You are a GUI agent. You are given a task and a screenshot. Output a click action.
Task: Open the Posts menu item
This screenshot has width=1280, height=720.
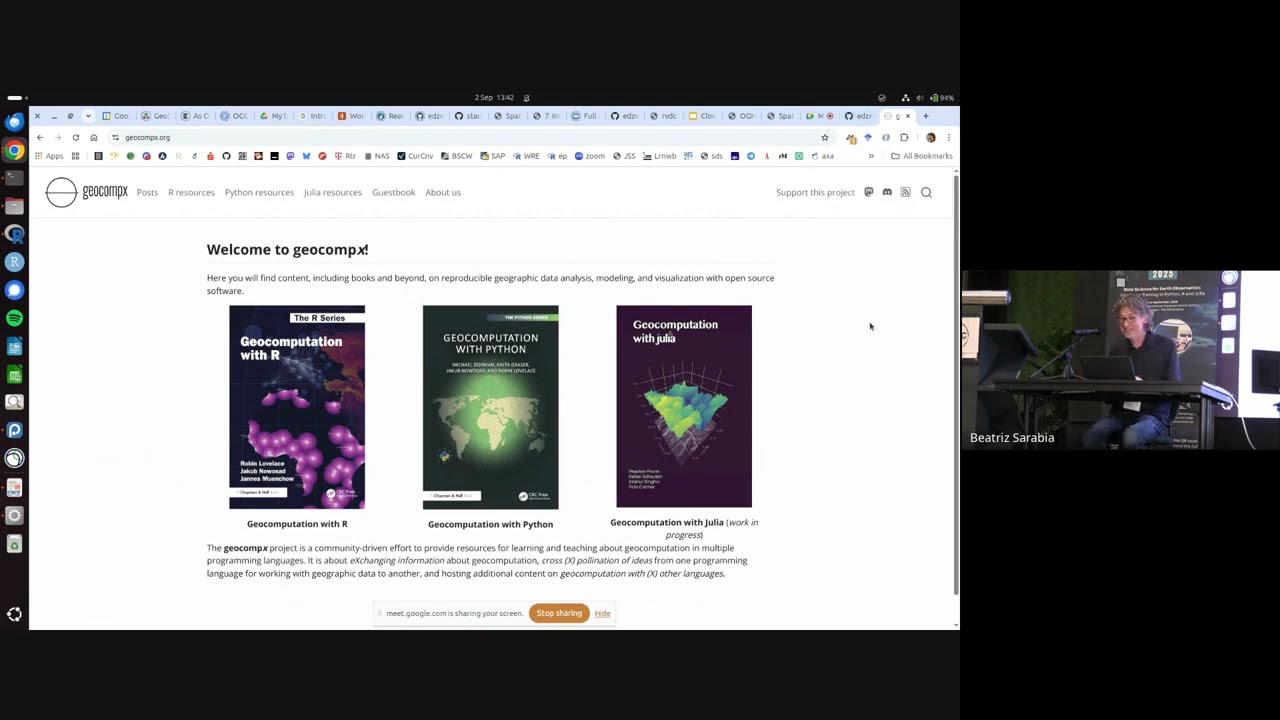(x=147, y=192)
